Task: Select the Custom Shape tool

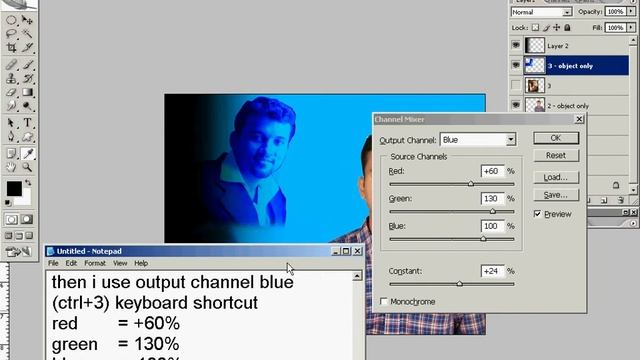Action: point(27,136)
